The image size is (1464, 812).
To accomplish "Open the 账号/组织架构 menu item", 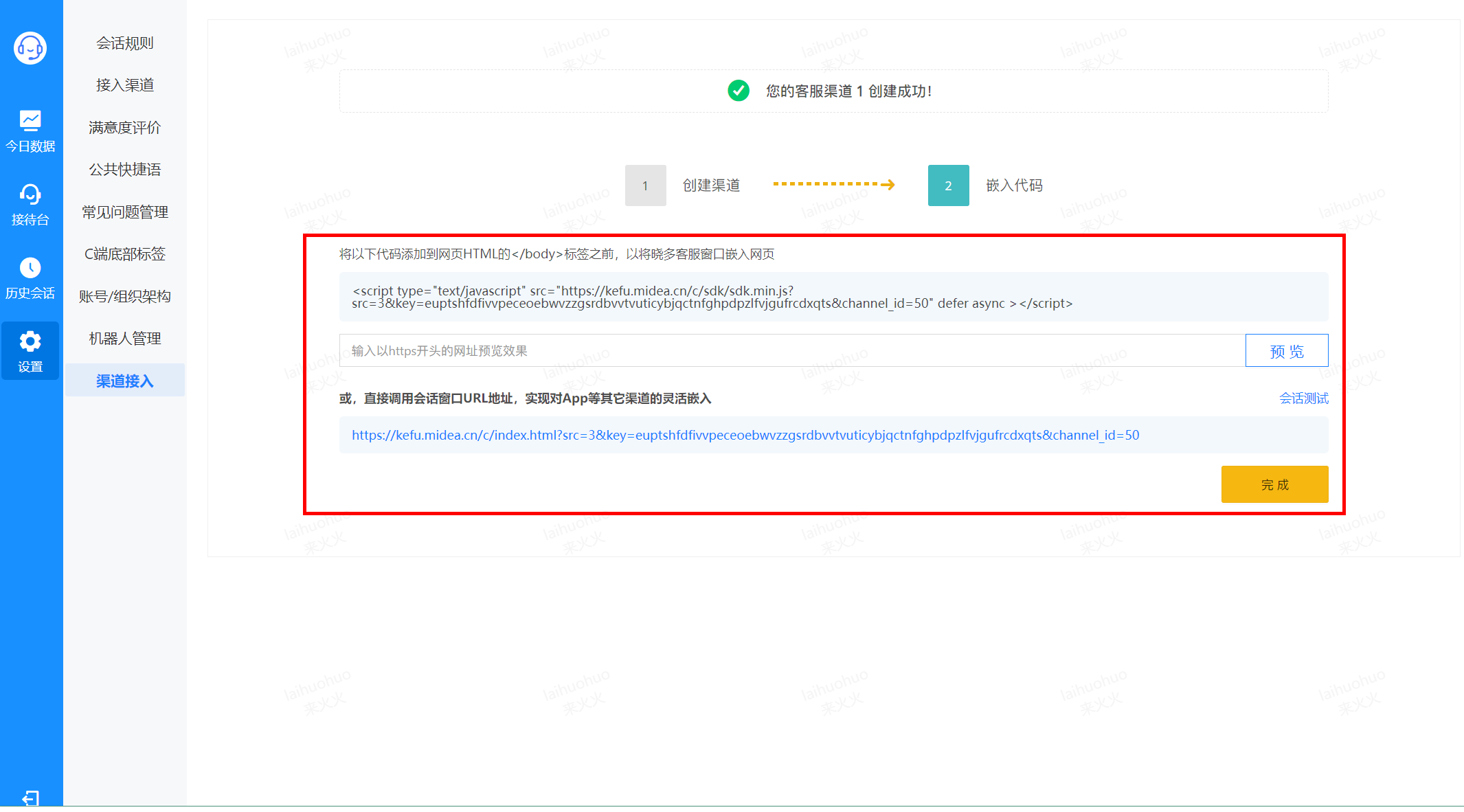I will [x=125, y=297].
